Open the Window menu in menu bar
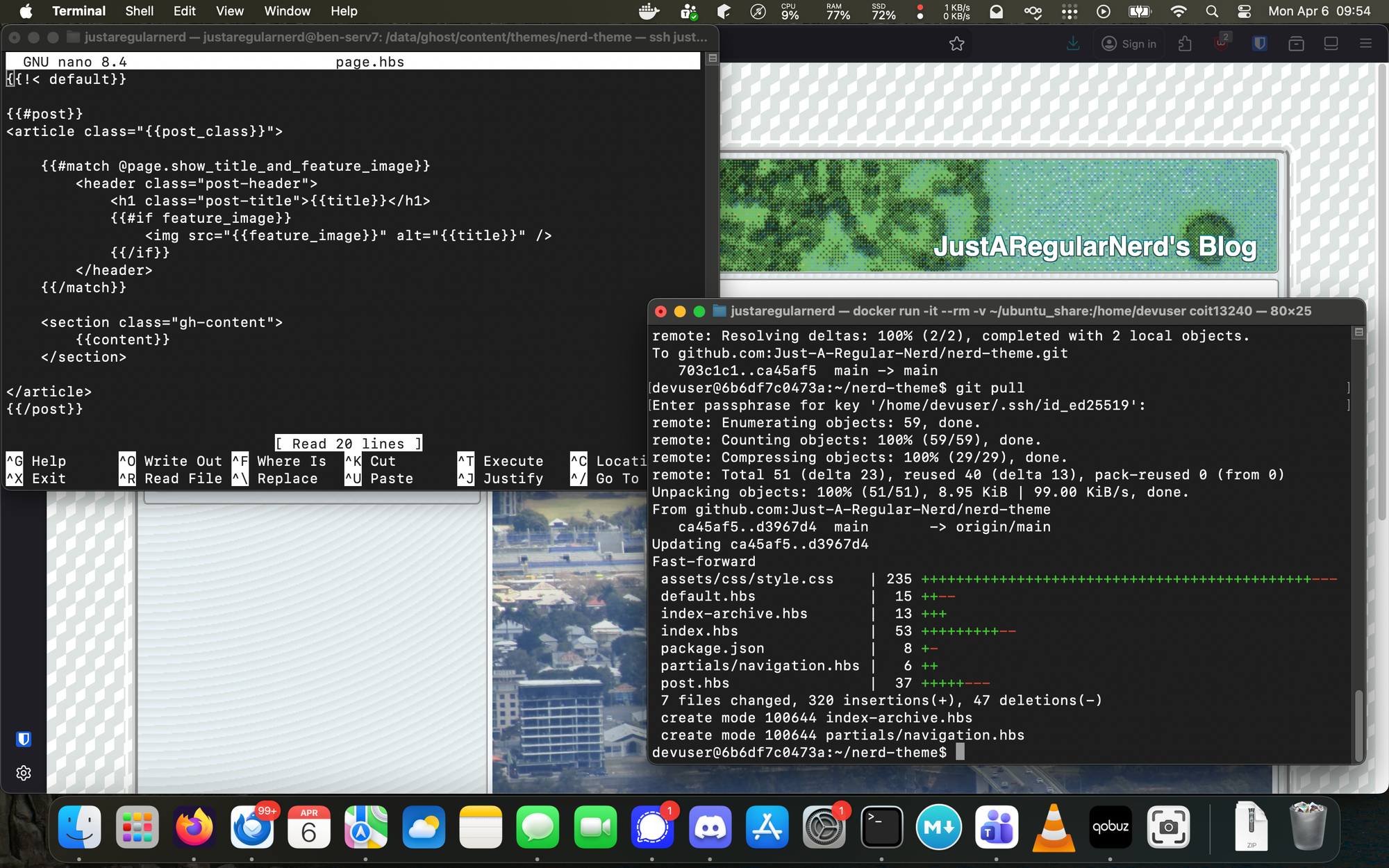Viewport: 1389px width, 868px height. [287, 11]
